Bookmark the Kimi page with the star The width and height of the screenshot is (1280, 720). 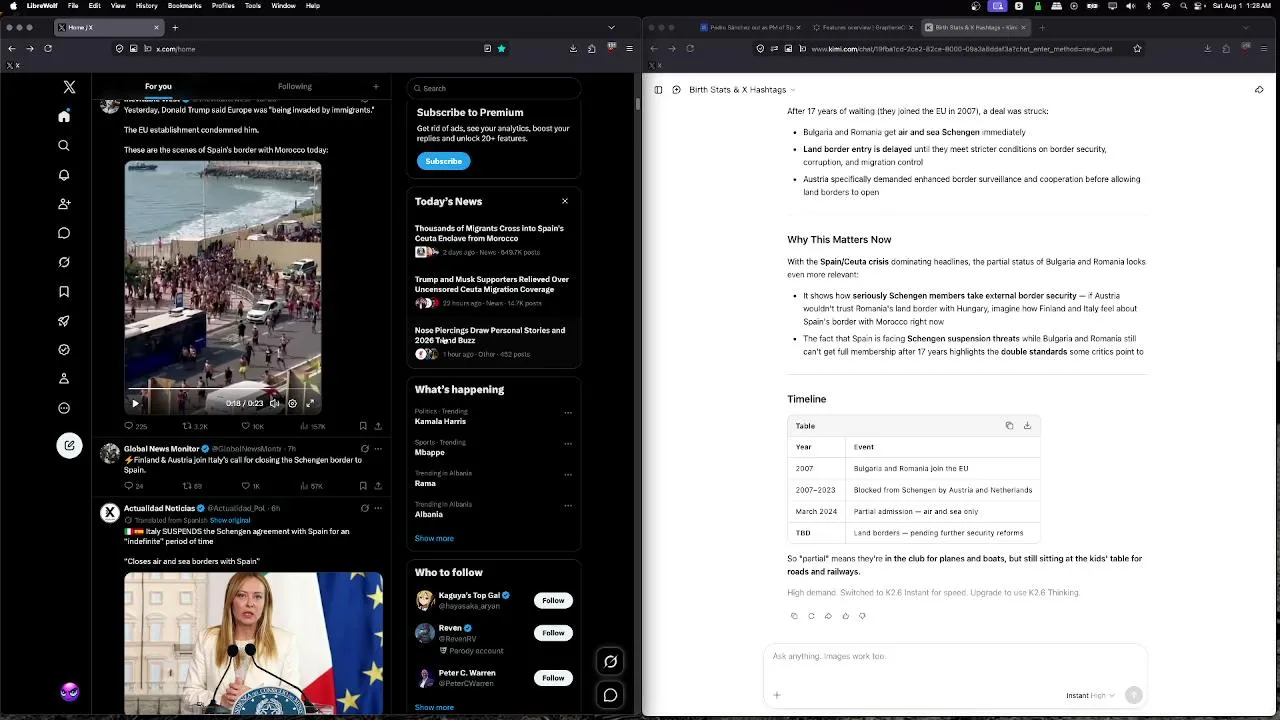1137,48
